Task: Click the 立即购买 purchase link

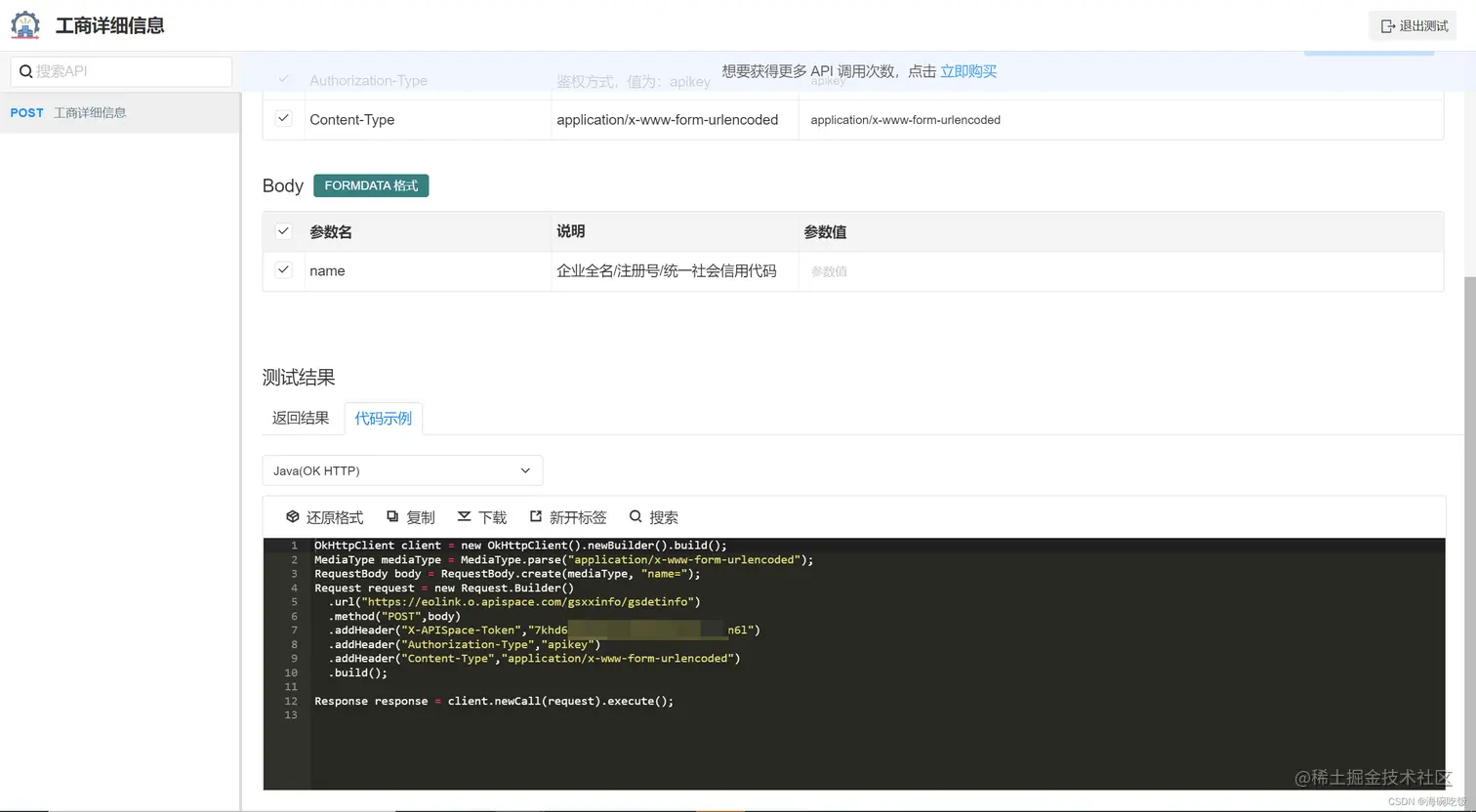Action: point(967,71)
